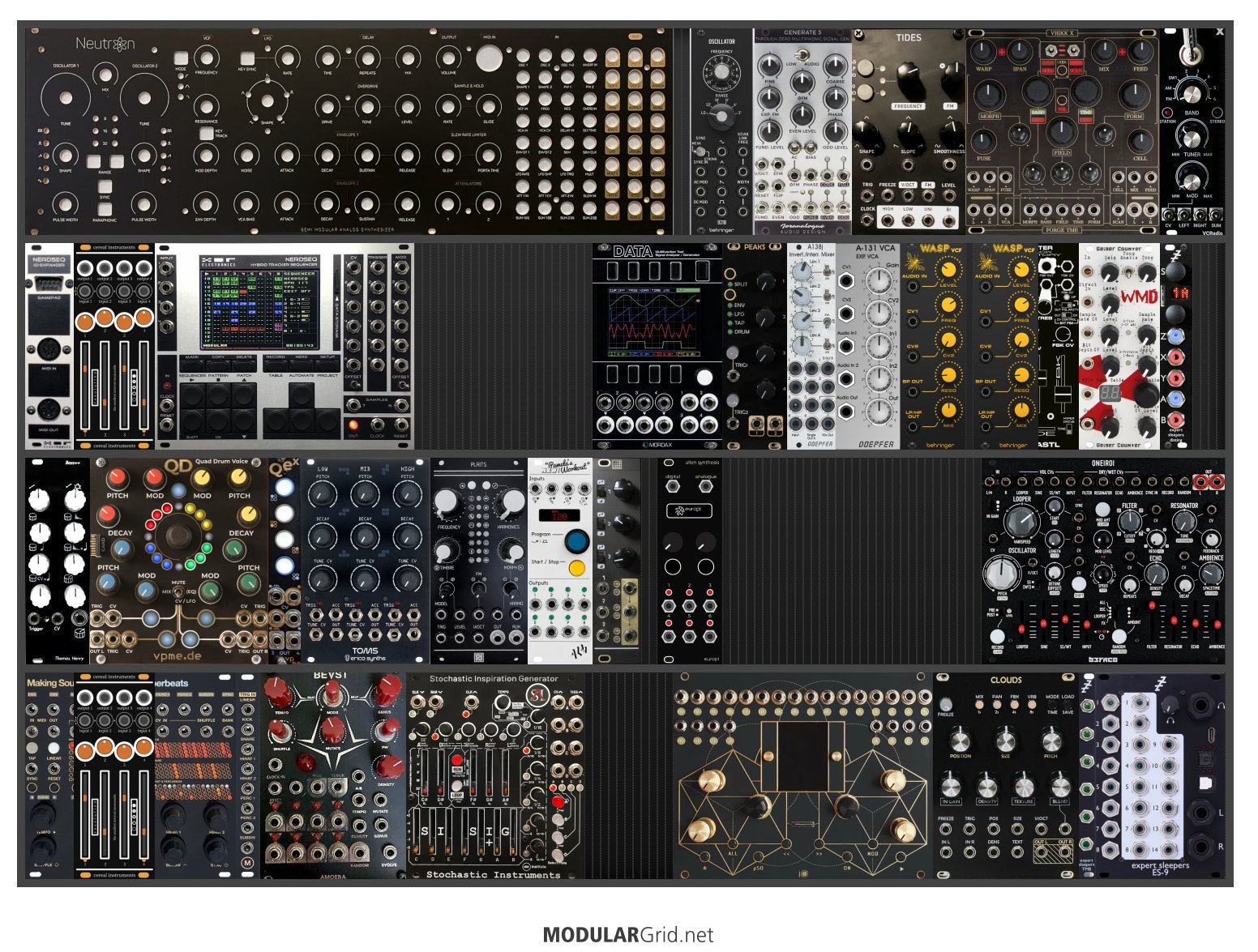Click the Clouds Blend knob
The image size is (1258, 952).
(x=1059, y=785)
